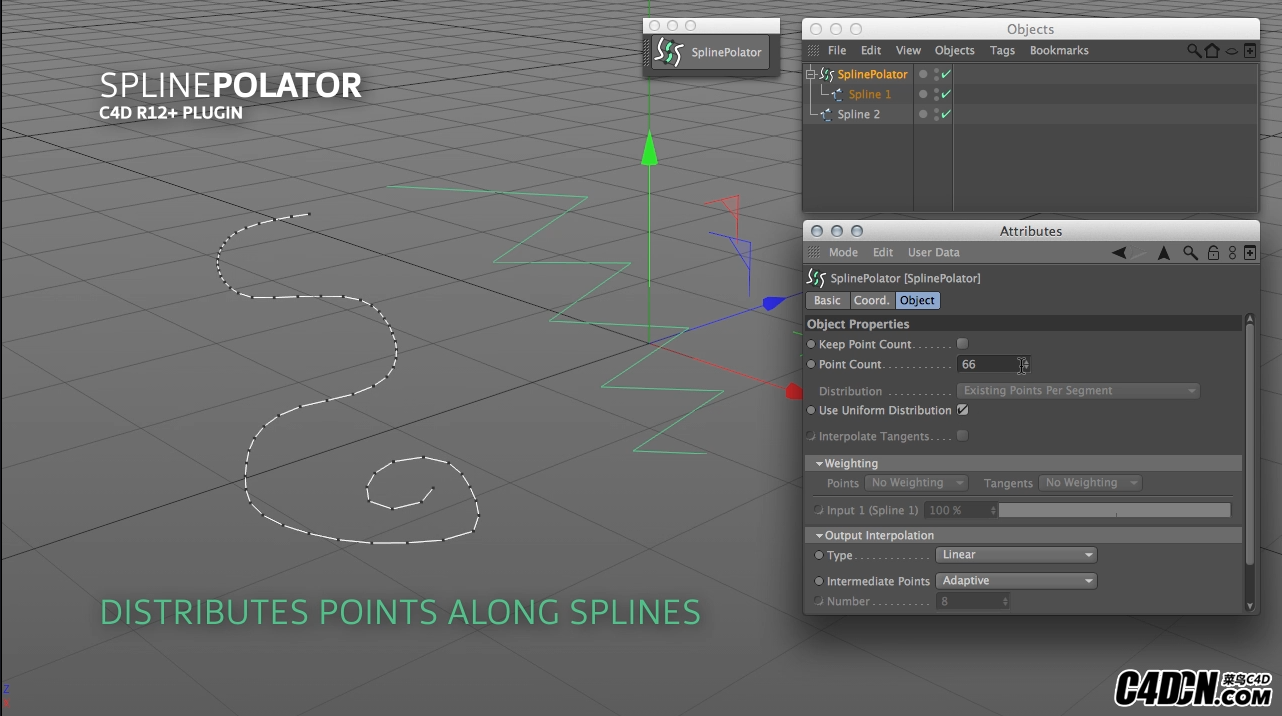The height and width of the screenshot is (716, 1282).
Task: Toggle the Spline 2 green enable checkmark
Action: click(x=945, y=114)
